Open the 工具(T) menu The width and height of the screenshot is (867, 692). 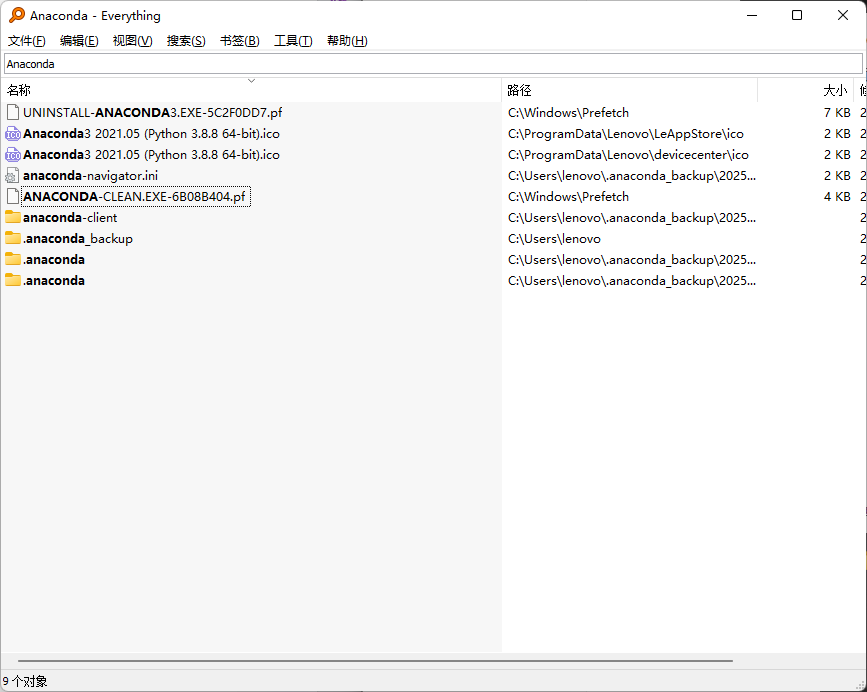click(293, 41)
